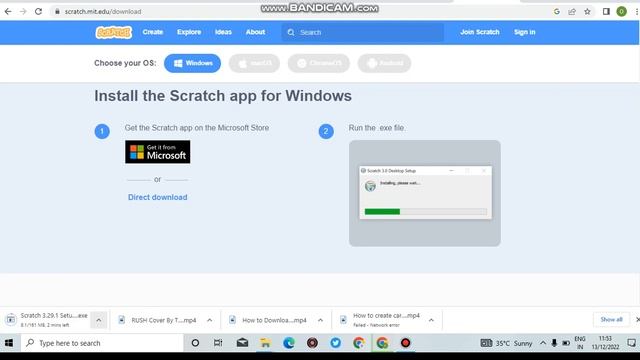Click the taskbar search box
Screen dimensions: 640x360
click(102, 343)
